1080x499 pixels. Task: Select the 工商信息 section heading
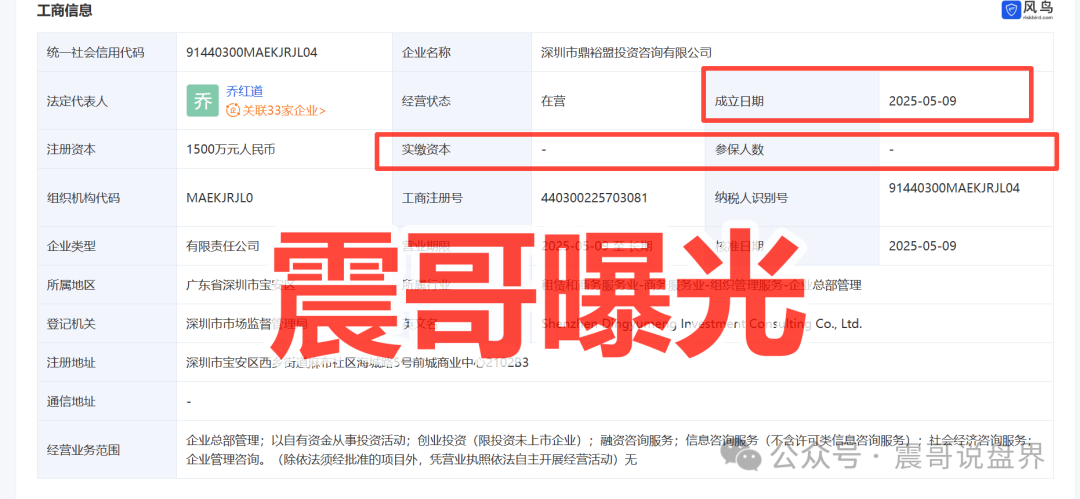pos(64,11)
